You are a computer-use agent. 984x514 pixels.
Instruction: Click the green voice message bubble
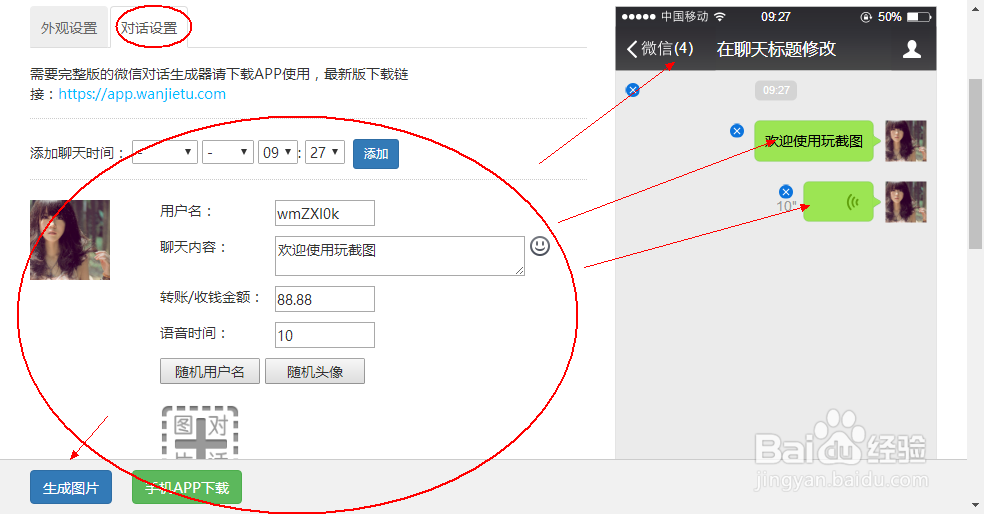tap(838, 201)
